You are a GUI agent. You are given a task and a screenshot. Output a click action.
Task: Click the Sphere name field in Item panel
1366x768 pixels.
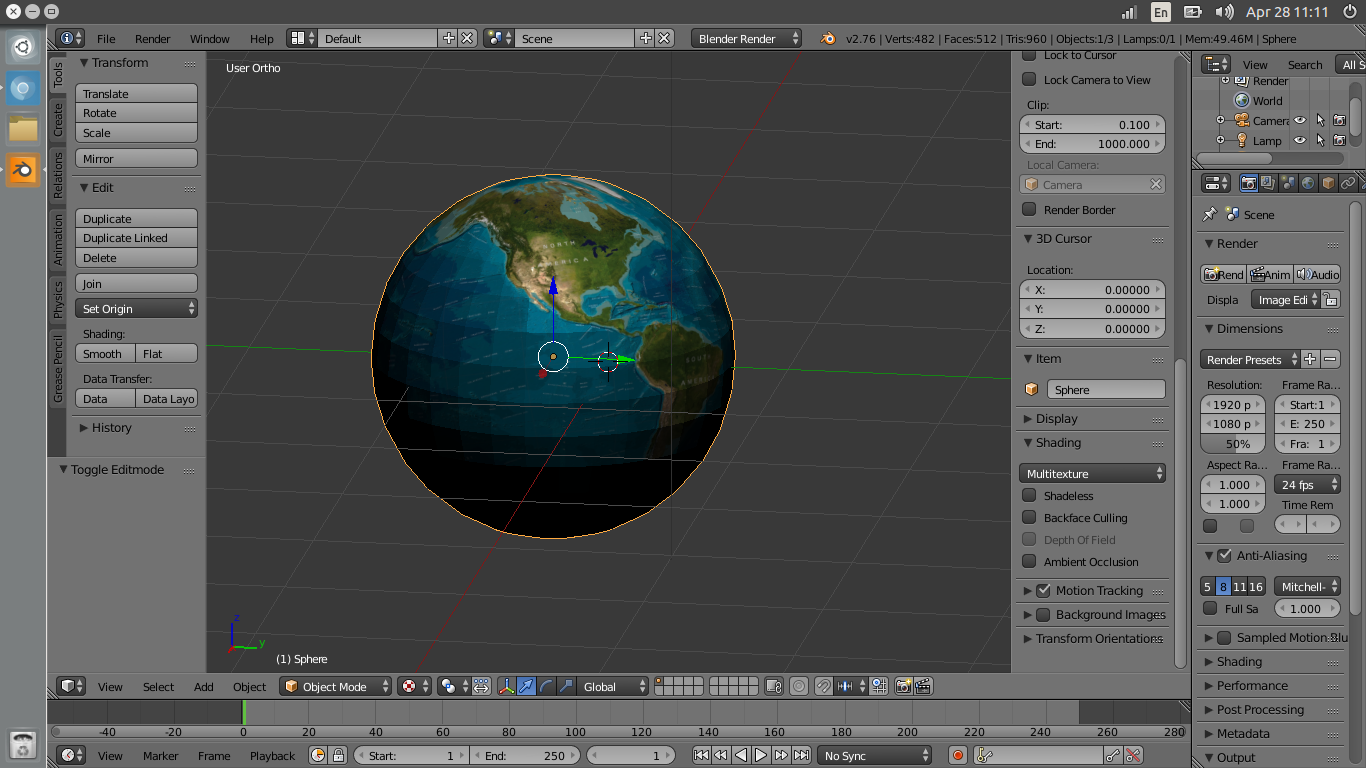[x=1106, y=389]
